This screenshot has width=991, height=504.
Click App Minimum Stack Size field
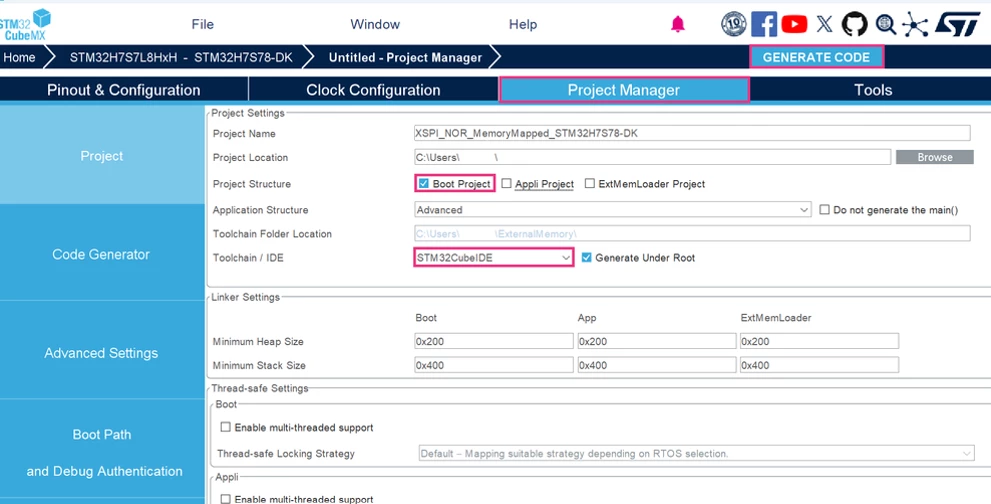coord(657,365)
